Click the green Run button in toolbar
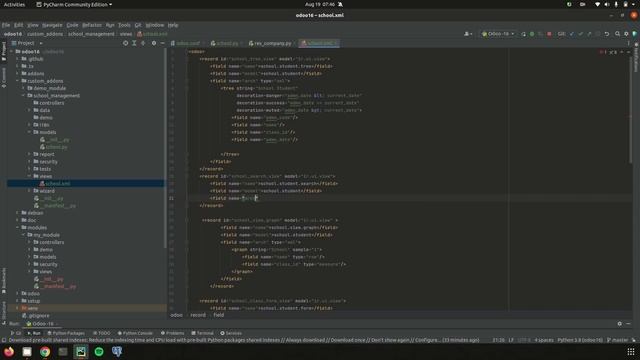This screenshot has width=640, height=360. tap(532, 34)
